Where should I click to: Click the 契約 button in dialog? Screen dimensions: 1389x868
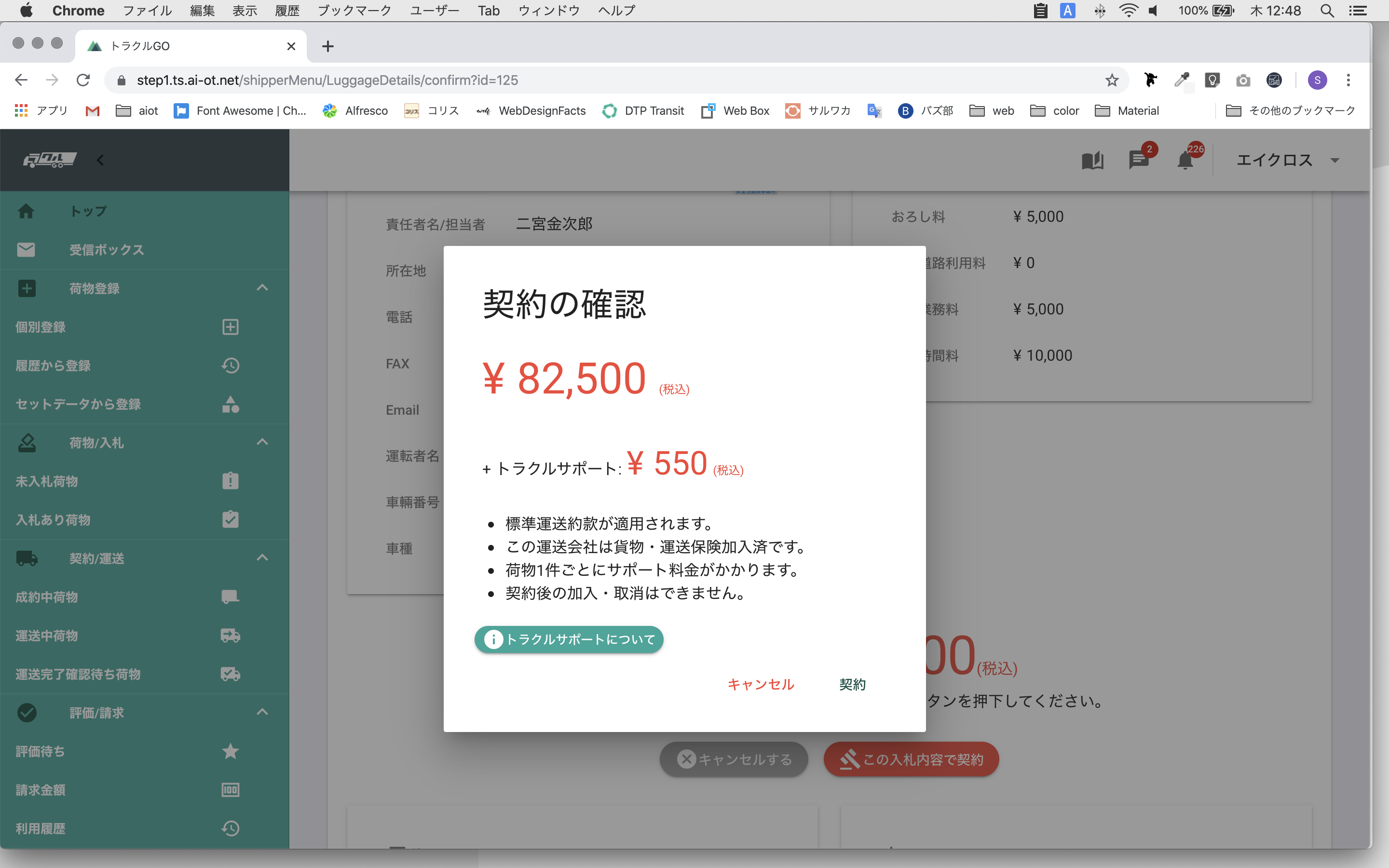[852, 684]
